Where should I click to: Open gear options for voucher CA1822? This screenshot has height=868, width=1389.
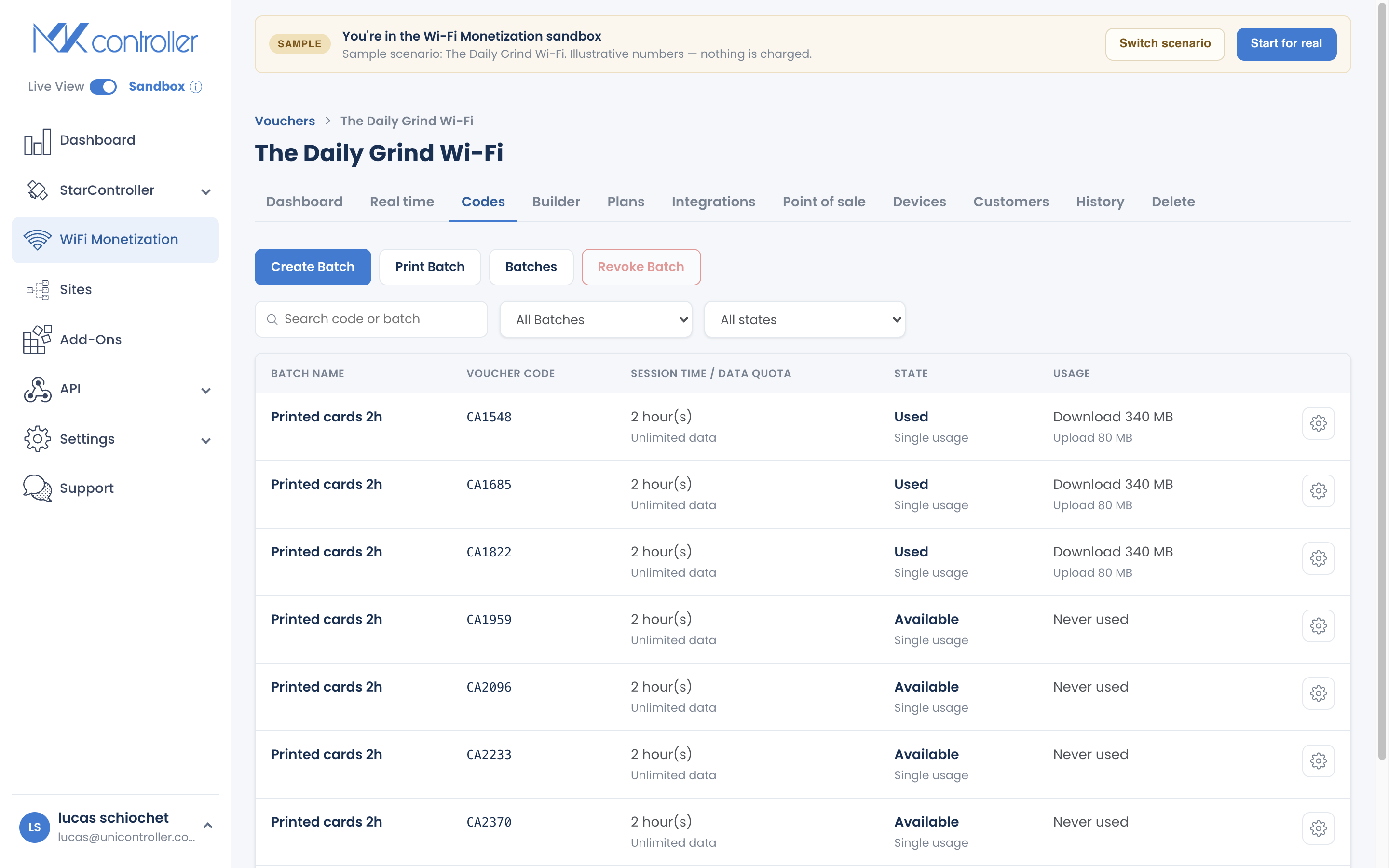pyautogui.click(x=1318, y=558)
